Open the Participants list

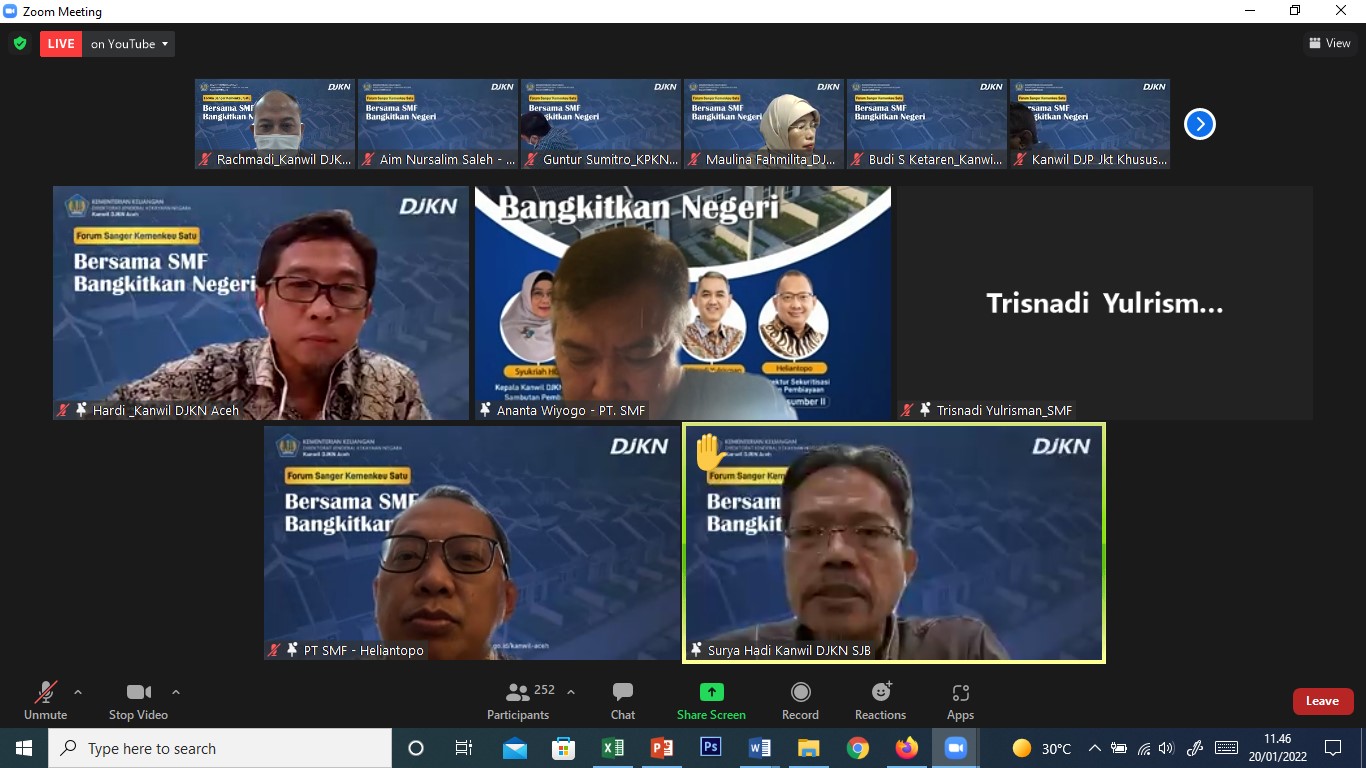click(x=518, y=700)
